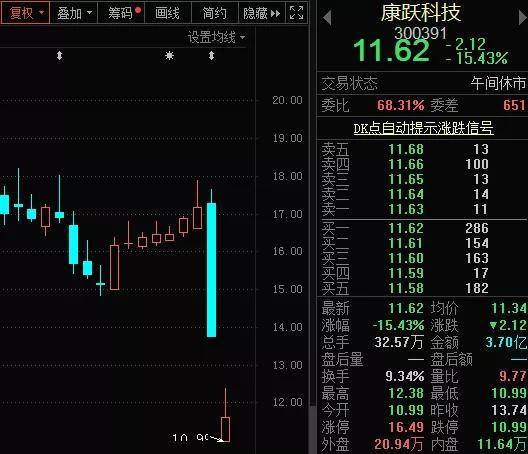Select 买五 price 11.58
Image resolution: width=528 pixels, height=454 pixels.
click(x=406, y=288)
